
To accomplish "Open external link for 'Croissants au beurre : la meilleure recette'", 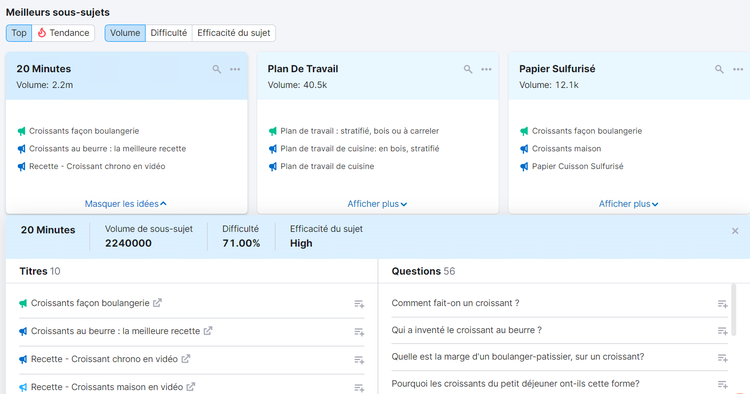I will pos(208,330).
